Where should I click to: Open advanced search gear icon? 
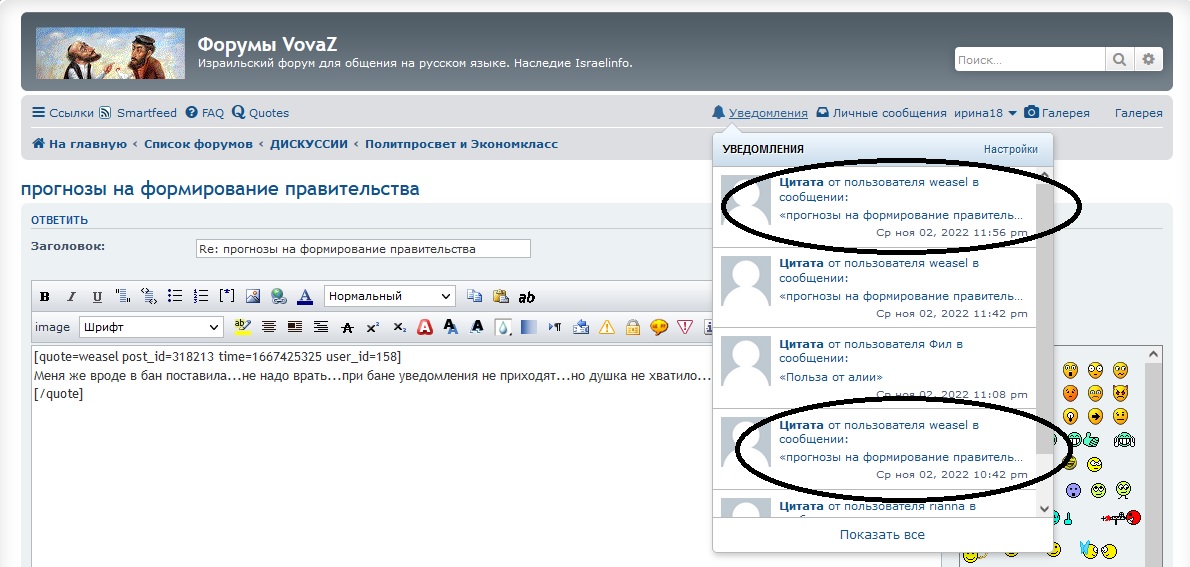(x=1149, y=60)
